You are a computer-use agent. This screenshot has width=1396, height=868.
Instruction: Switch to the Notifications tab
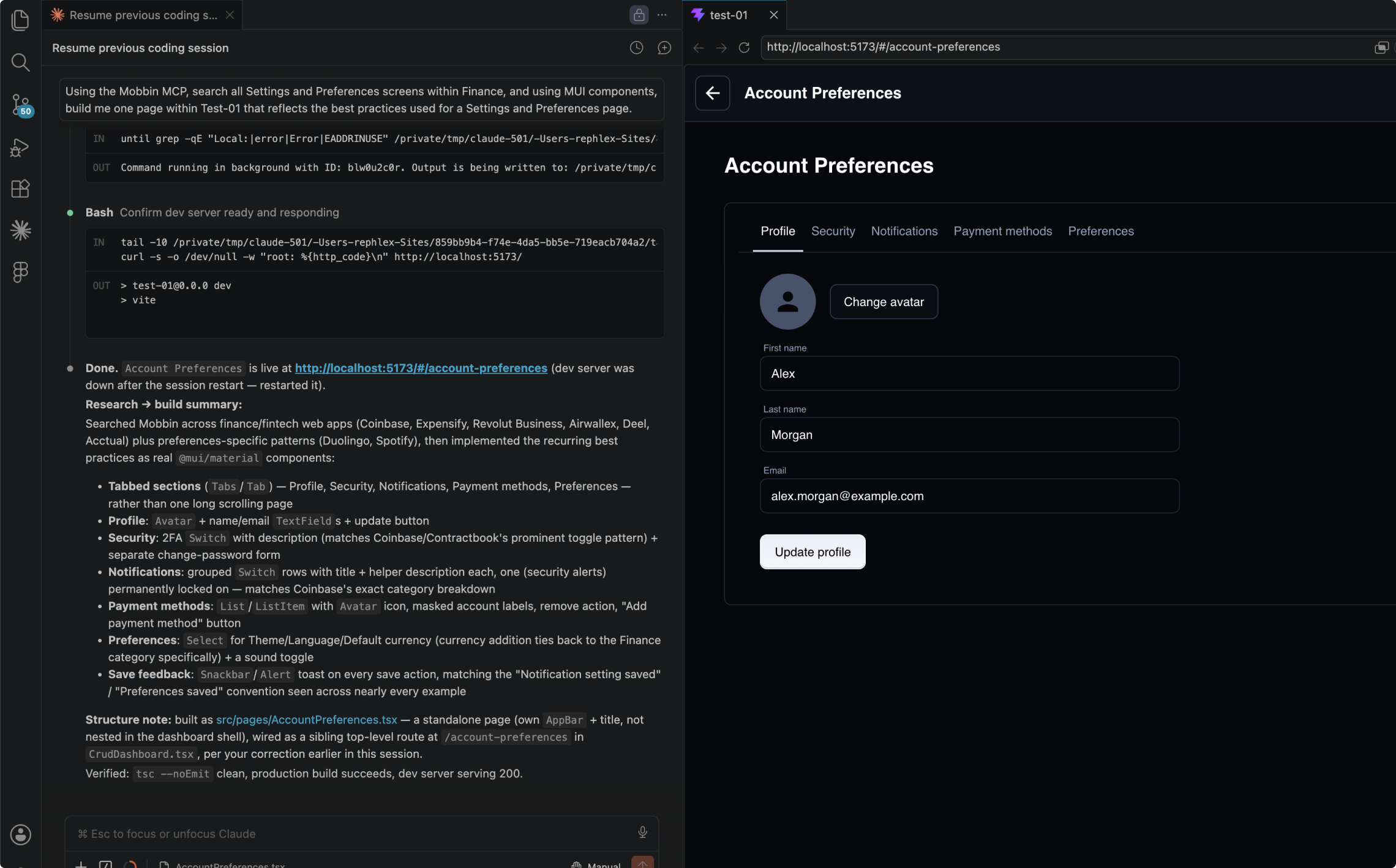tap(904, 231)
